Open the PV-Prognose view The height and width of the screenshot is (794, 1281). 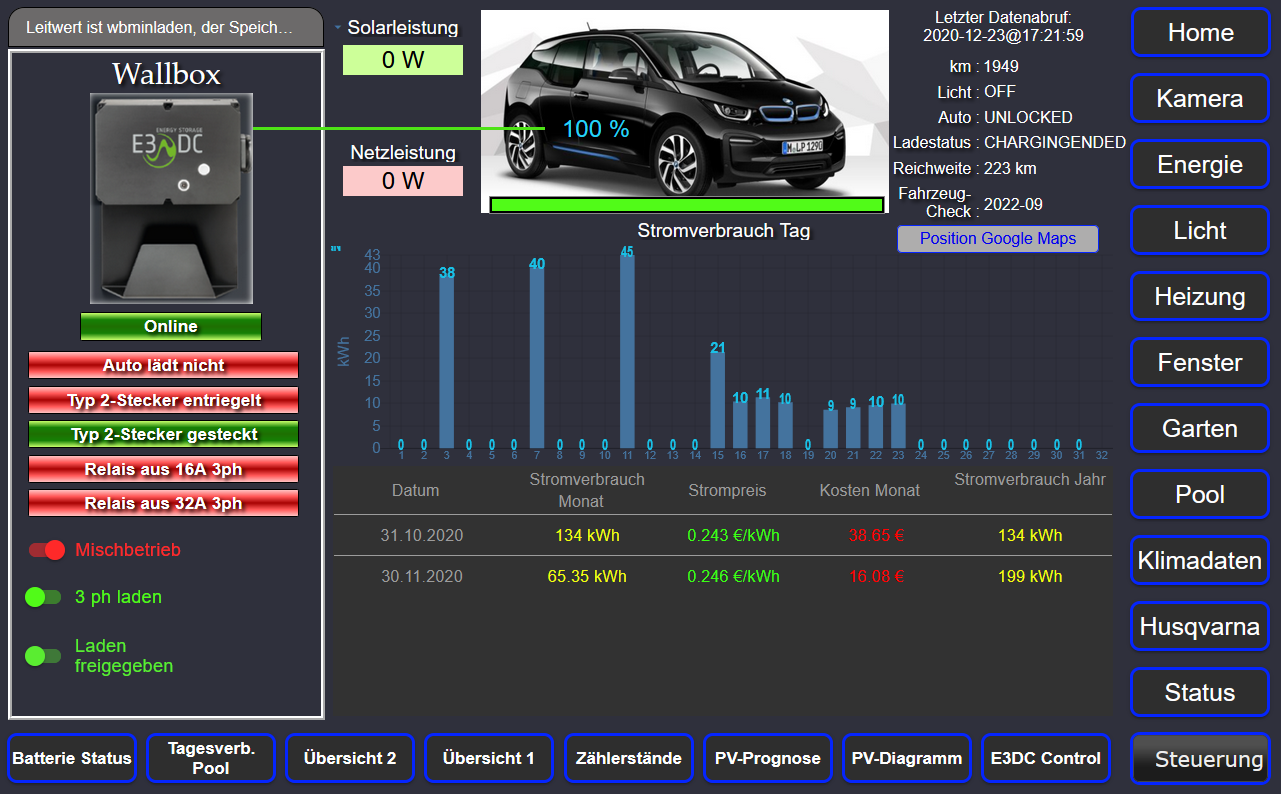(x=767, y=758)
